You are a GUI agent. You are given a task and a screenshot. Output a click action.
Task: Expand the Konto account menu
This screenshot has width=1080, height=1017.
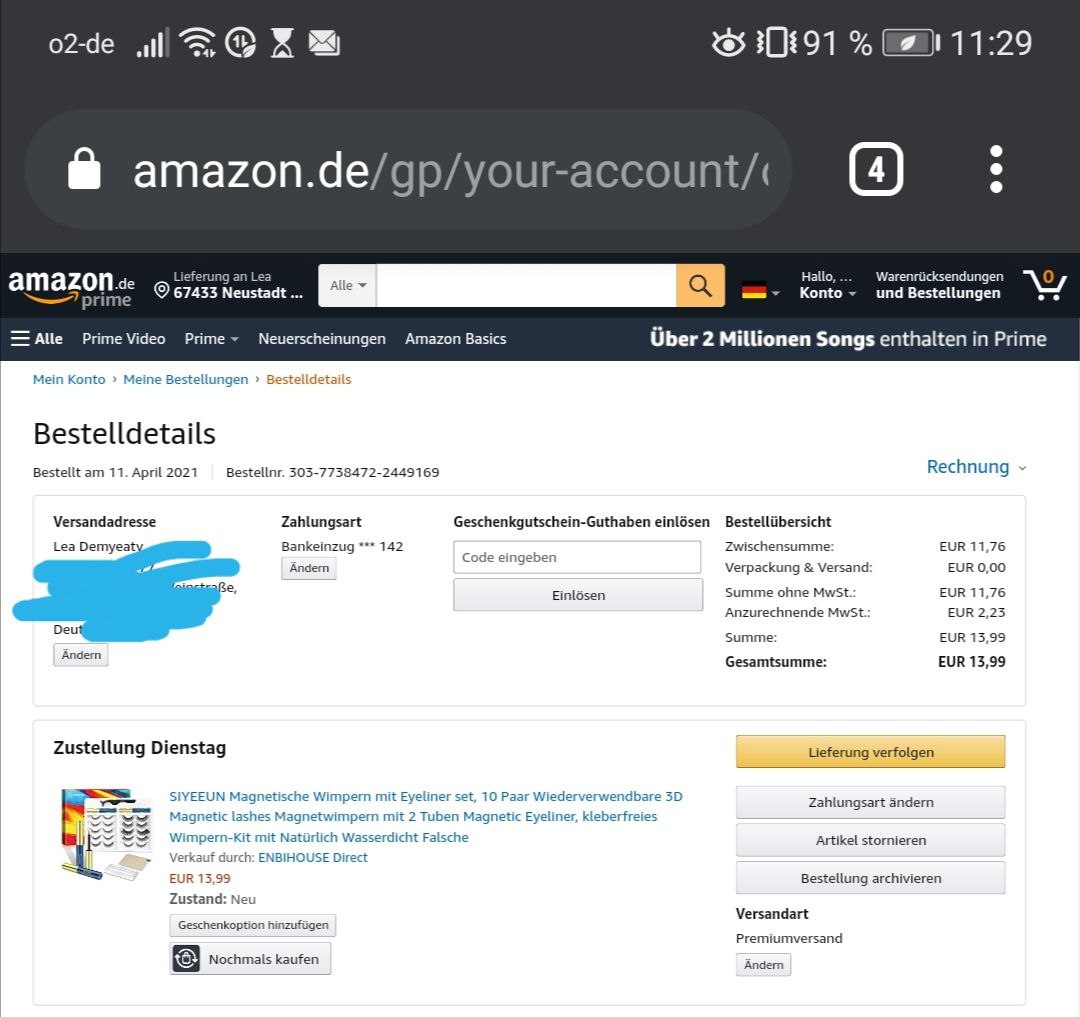click(x=827, y=285)
